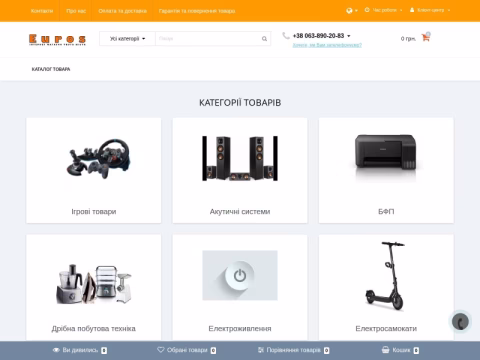Click the basket icon beside 'Кошик'

click(x=385, y=350)
